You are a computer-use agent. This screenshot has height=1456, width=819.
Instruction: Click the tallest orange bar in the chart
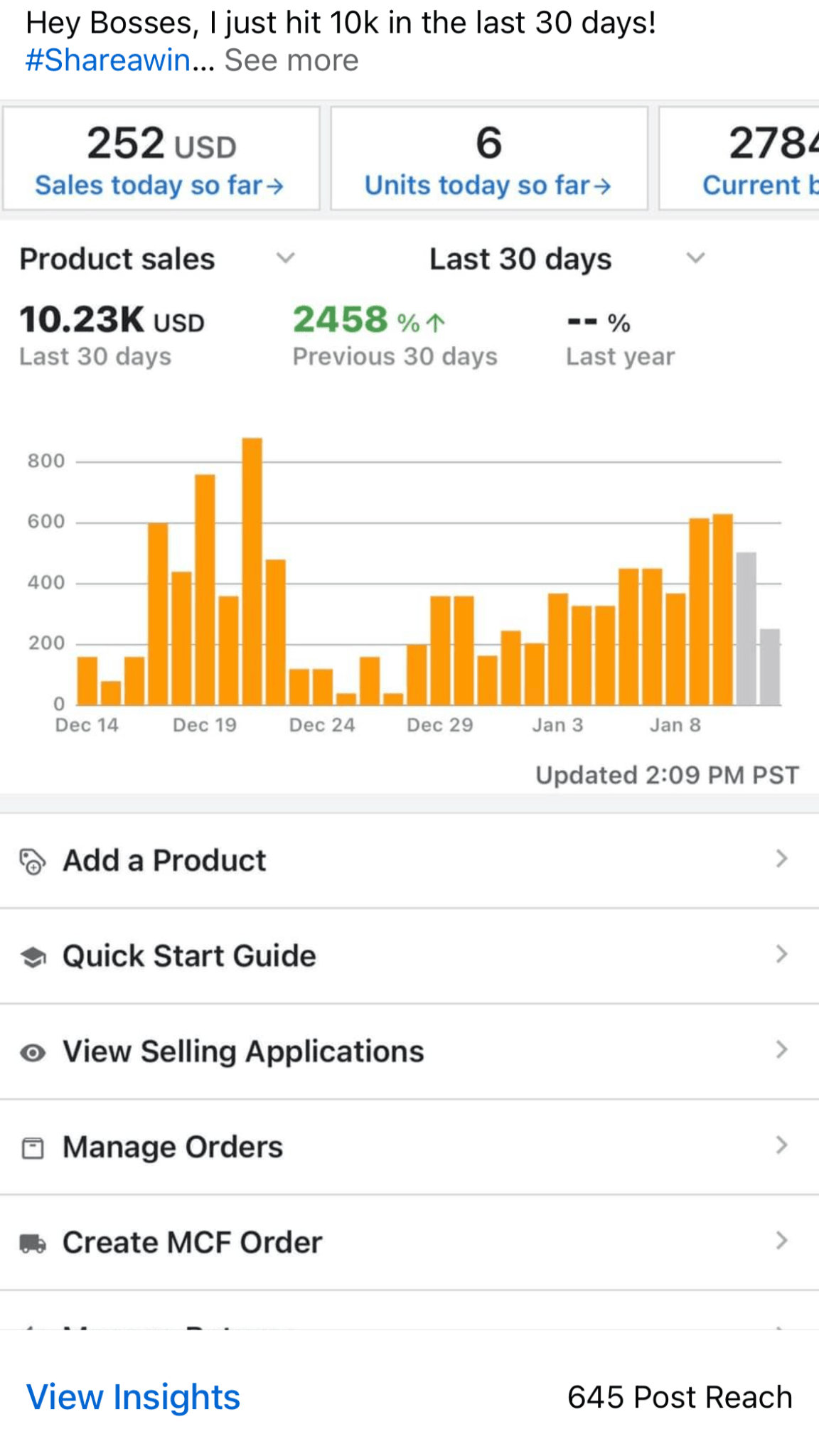point(252,571)
